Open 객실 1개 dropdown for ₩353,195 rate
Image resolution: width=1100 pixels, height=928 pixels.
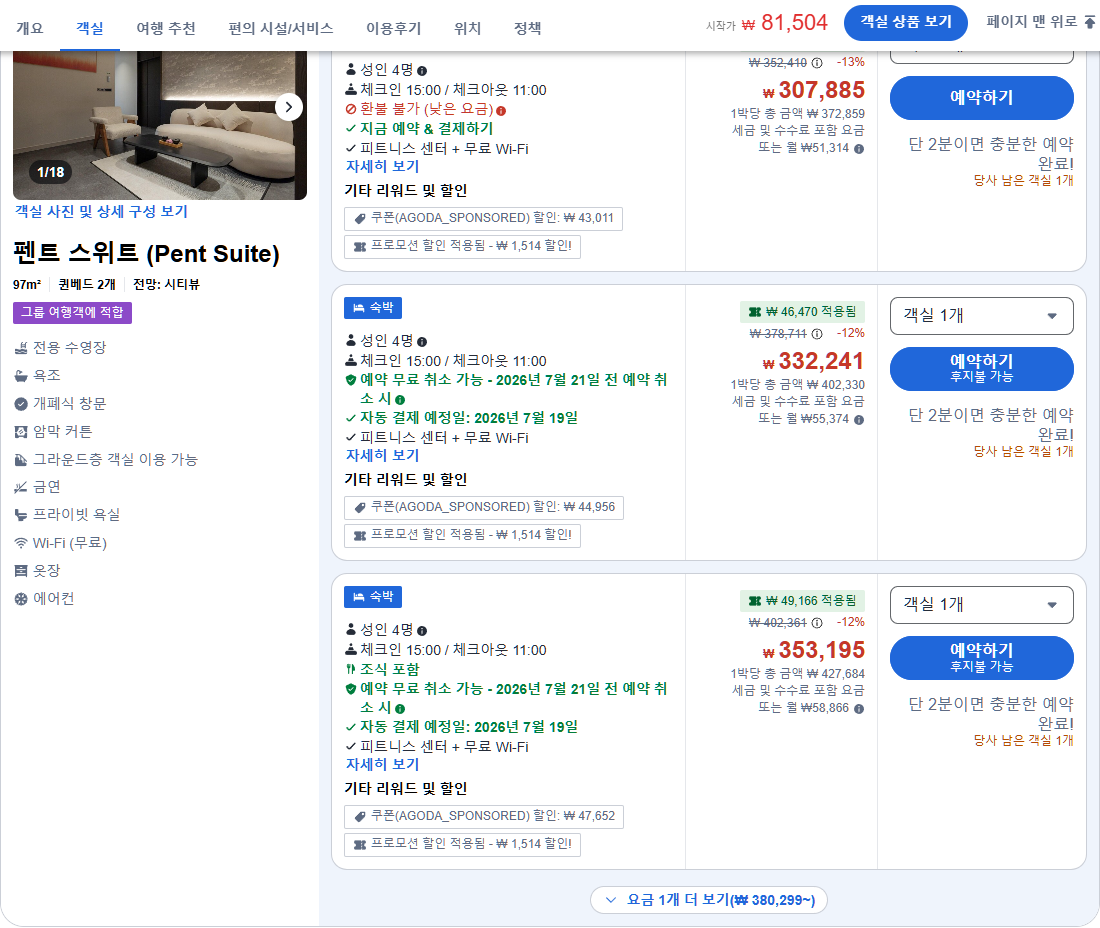point(981,605)
